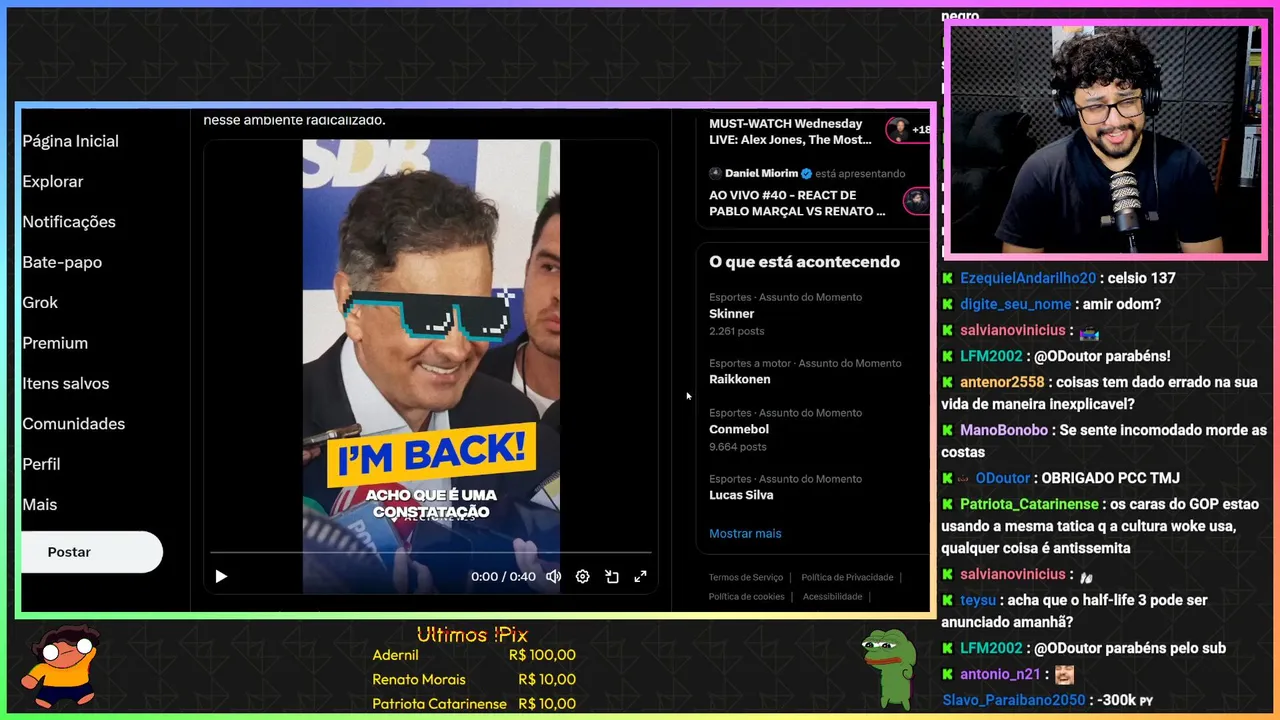Open Acessibilidade footer link
The width and height of the screenshot is (1280, 720).
(x=832, y=597)
